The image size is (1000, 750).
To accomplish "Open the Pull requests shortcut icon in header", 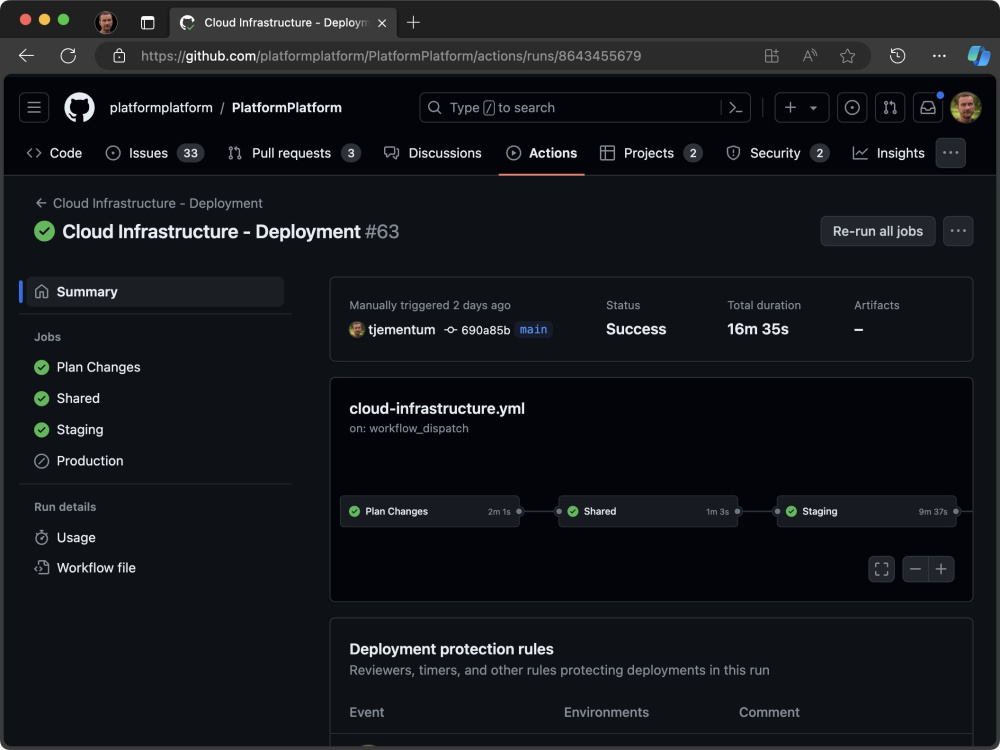I will pos(890,107).
